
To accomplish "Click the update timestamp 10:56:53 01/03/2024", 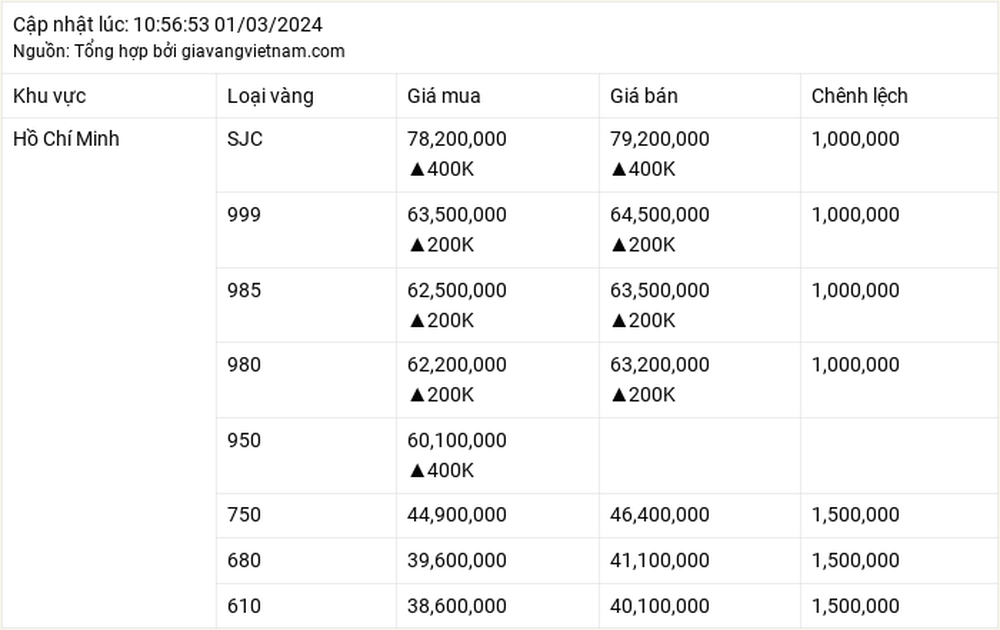I will 228,25.
